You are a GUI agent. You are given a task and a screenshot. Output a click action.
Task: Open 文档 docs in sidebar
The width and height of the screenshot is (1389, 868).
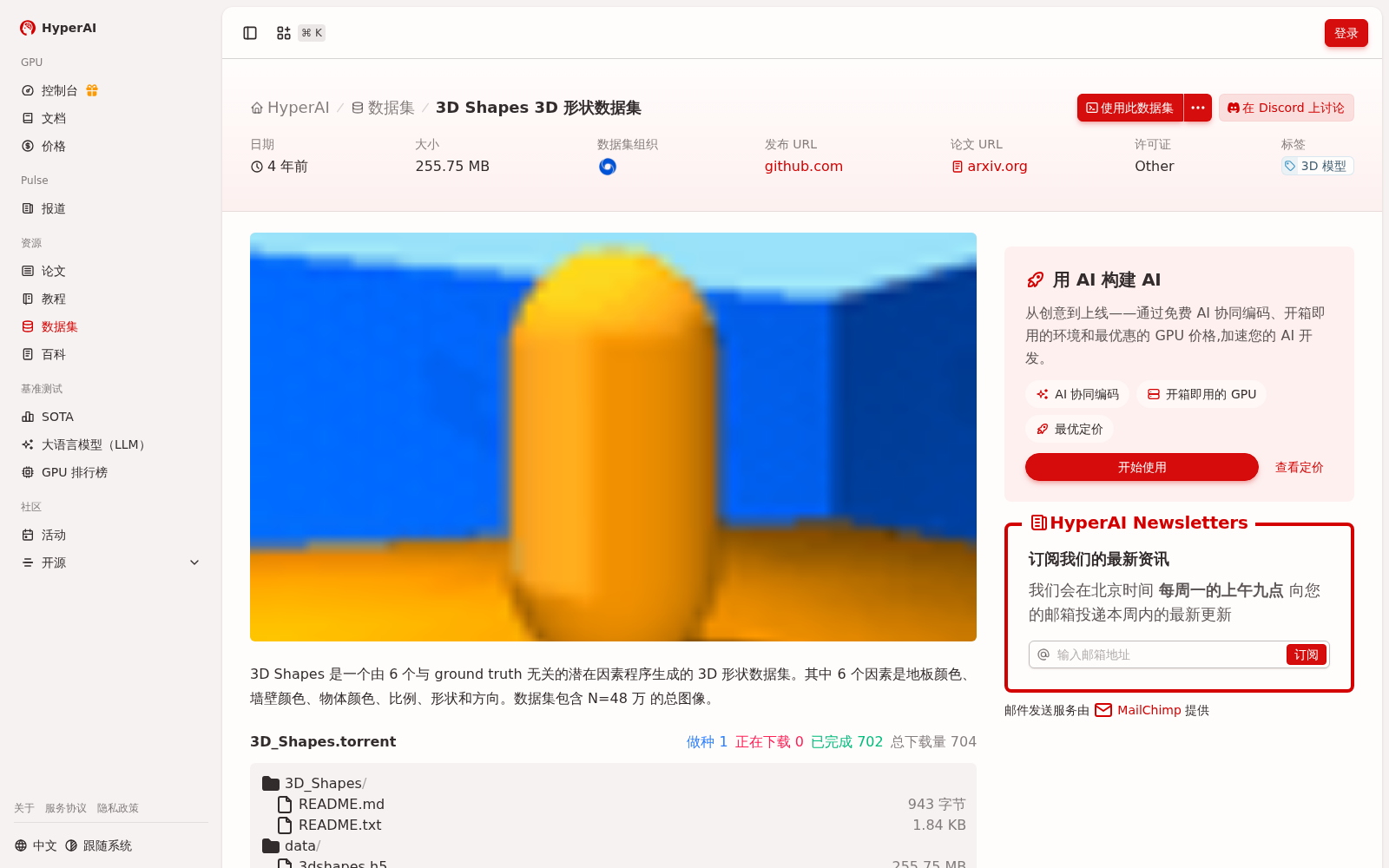[111, 118]
